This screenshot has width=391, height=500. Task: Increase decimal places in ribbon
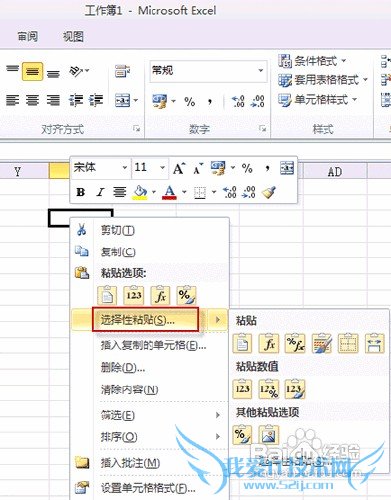click(238, 101)
